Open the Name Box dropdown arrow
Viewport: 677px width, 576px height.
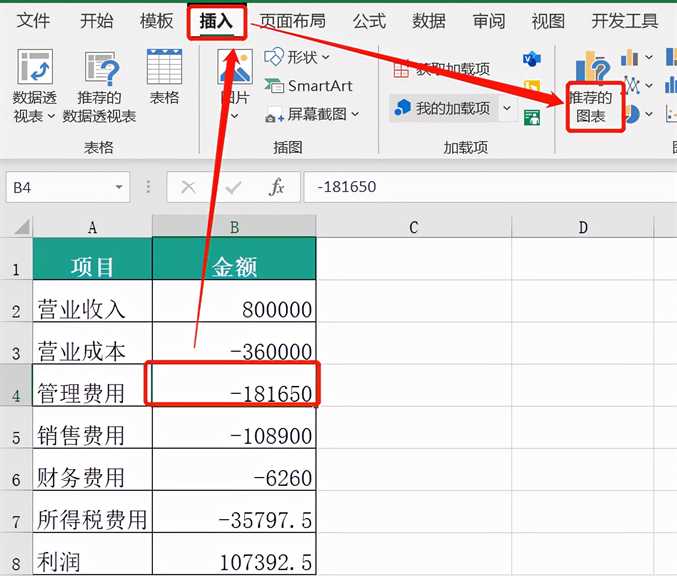(x=120, y=187)
